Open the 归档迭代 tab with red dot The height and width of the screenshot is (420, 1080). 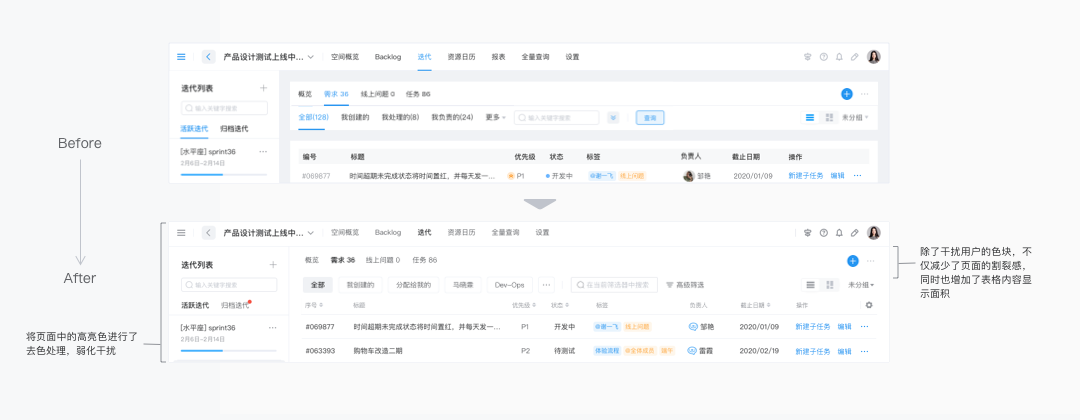(x=236, y=305)
